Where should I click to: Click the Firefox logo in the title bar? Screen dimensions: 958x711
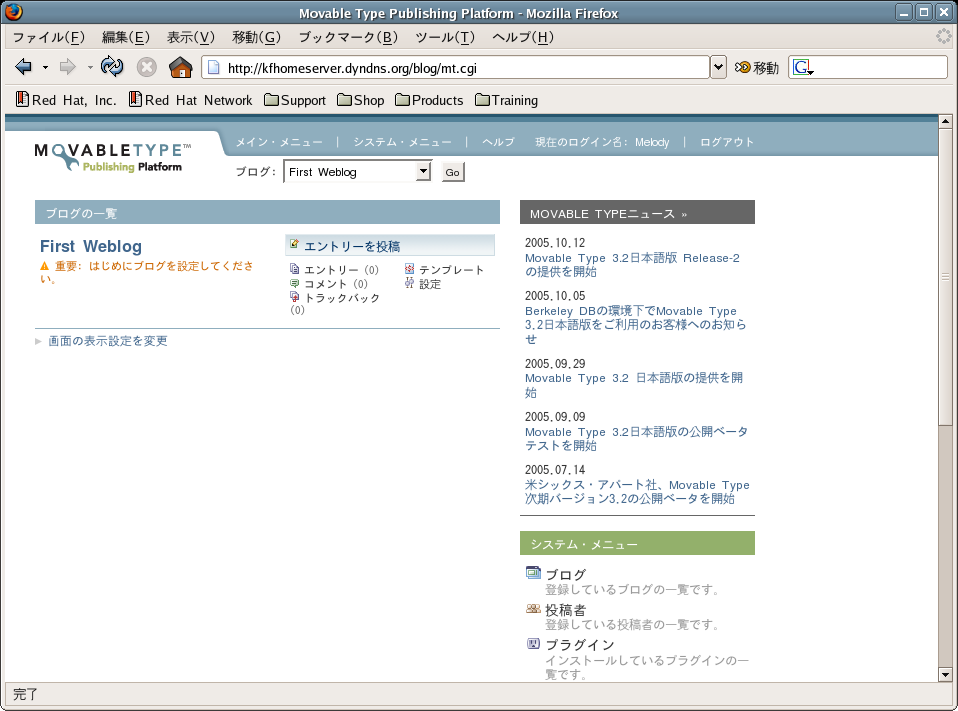[13, 12]
